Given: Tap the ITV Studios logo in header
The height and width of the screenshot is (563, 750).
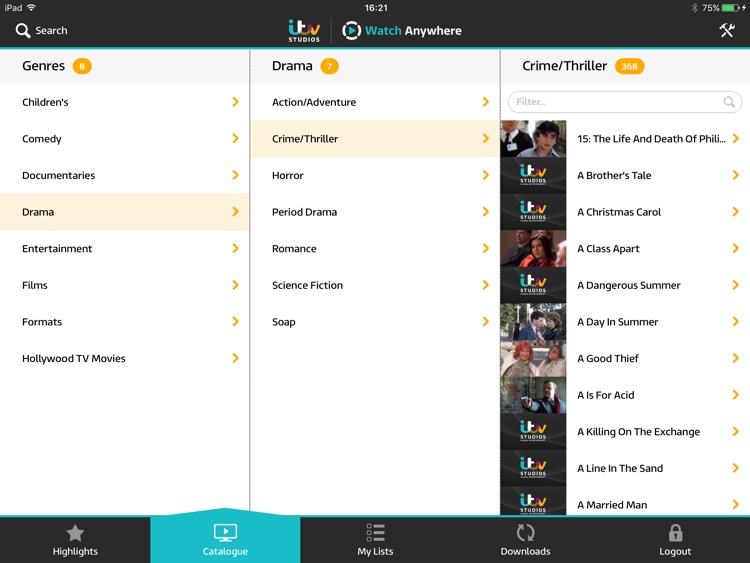Looking at the screenshot, I should [304, 31].
